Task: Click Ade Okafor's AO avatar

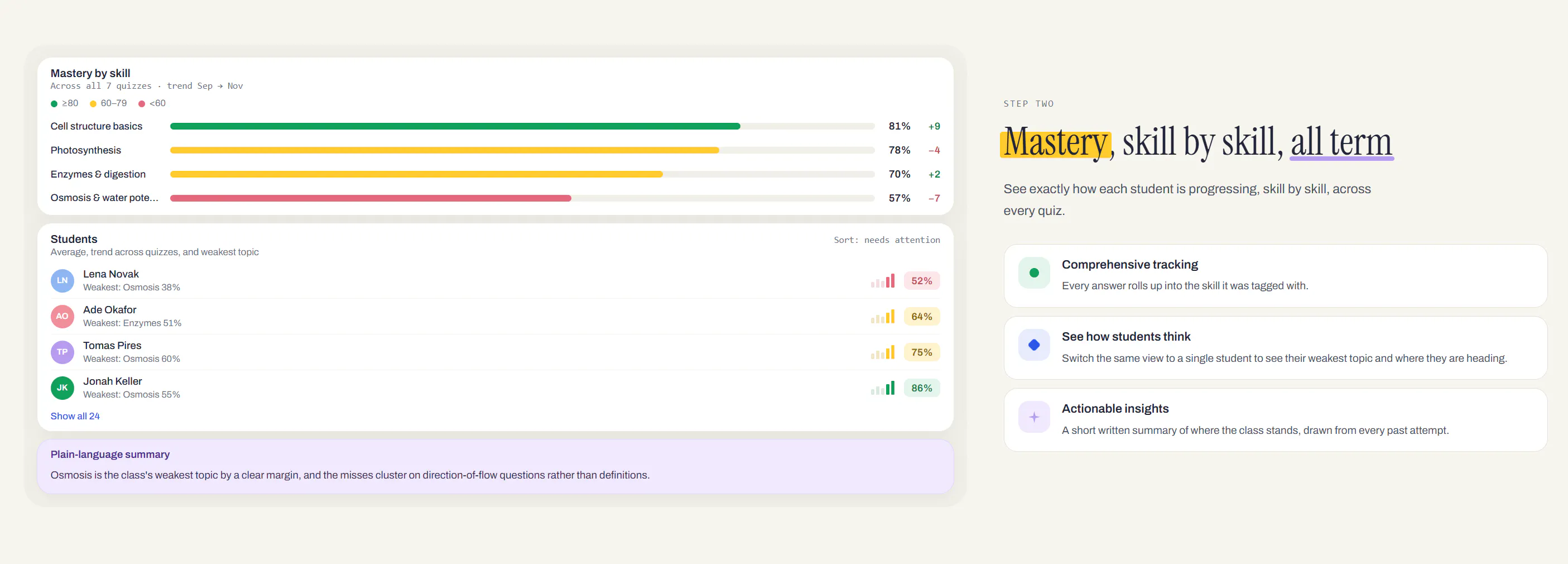Action: 62,317
